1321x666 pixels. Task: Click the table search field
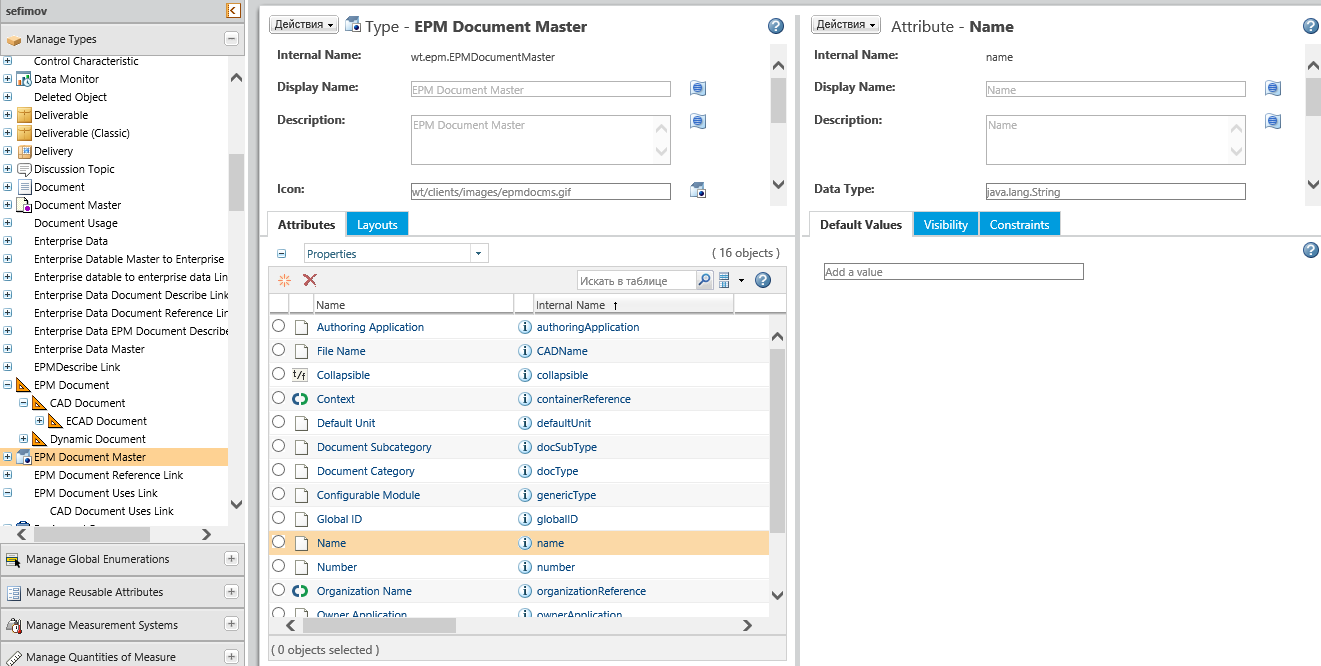[x=637, y=281]
